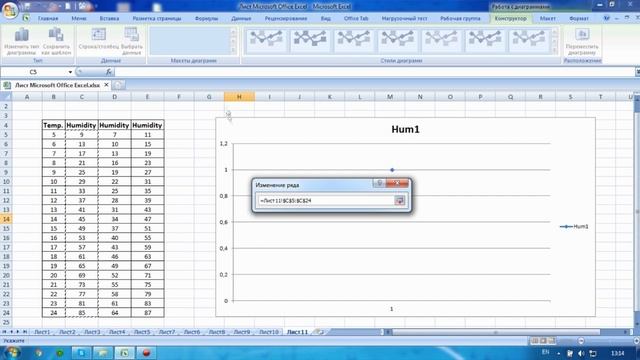Expand Макеты диаграмм gallery more arrow
The height and width of the screenshot is (360, 640).
(x=233, y=50)
